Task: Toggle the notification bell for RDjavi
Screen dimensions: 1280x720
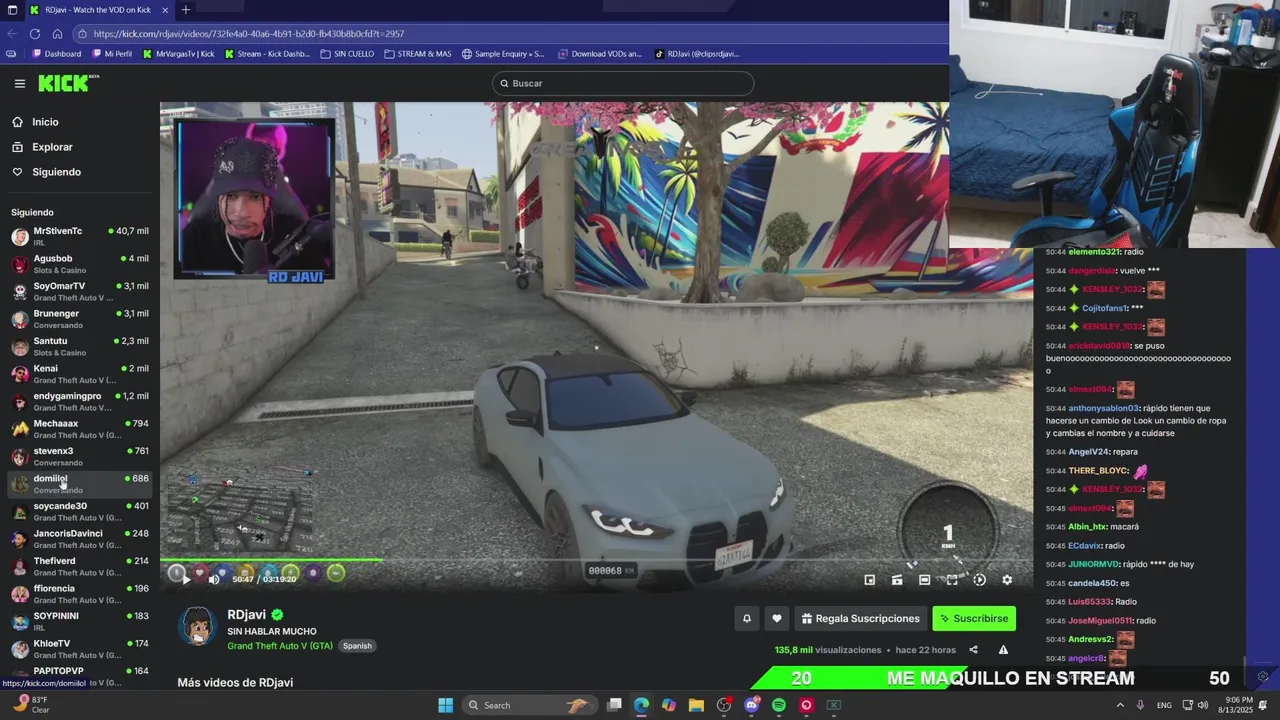Action: coord(746,619)
